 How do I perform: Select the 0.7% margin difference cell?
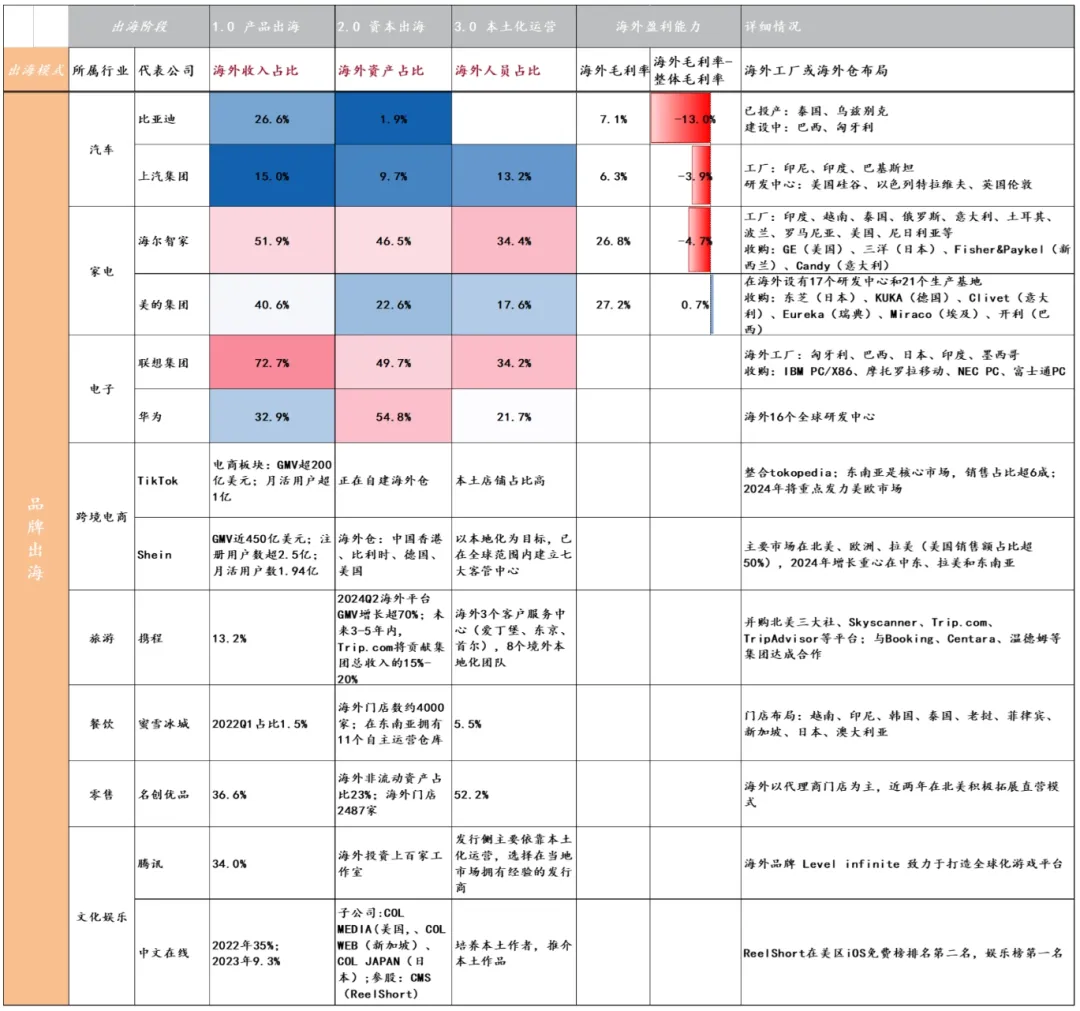[x=696, y=304]
